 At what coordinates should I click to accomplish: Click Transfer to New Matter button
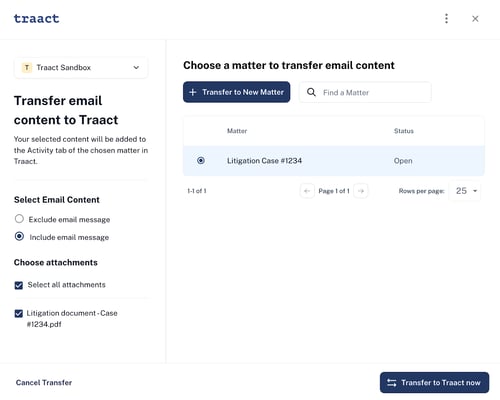coord(236,92)
